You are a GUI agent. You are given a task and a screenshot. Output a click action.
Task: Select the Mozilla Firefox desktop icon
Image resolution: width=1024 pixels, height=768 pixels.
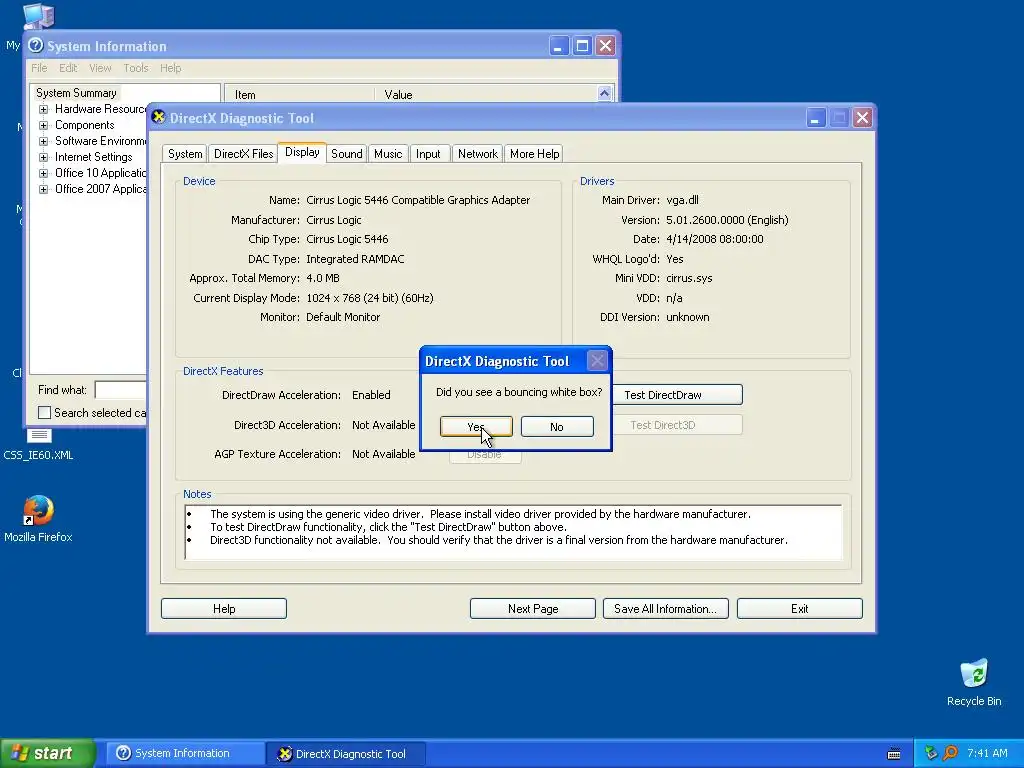point(38,519)
